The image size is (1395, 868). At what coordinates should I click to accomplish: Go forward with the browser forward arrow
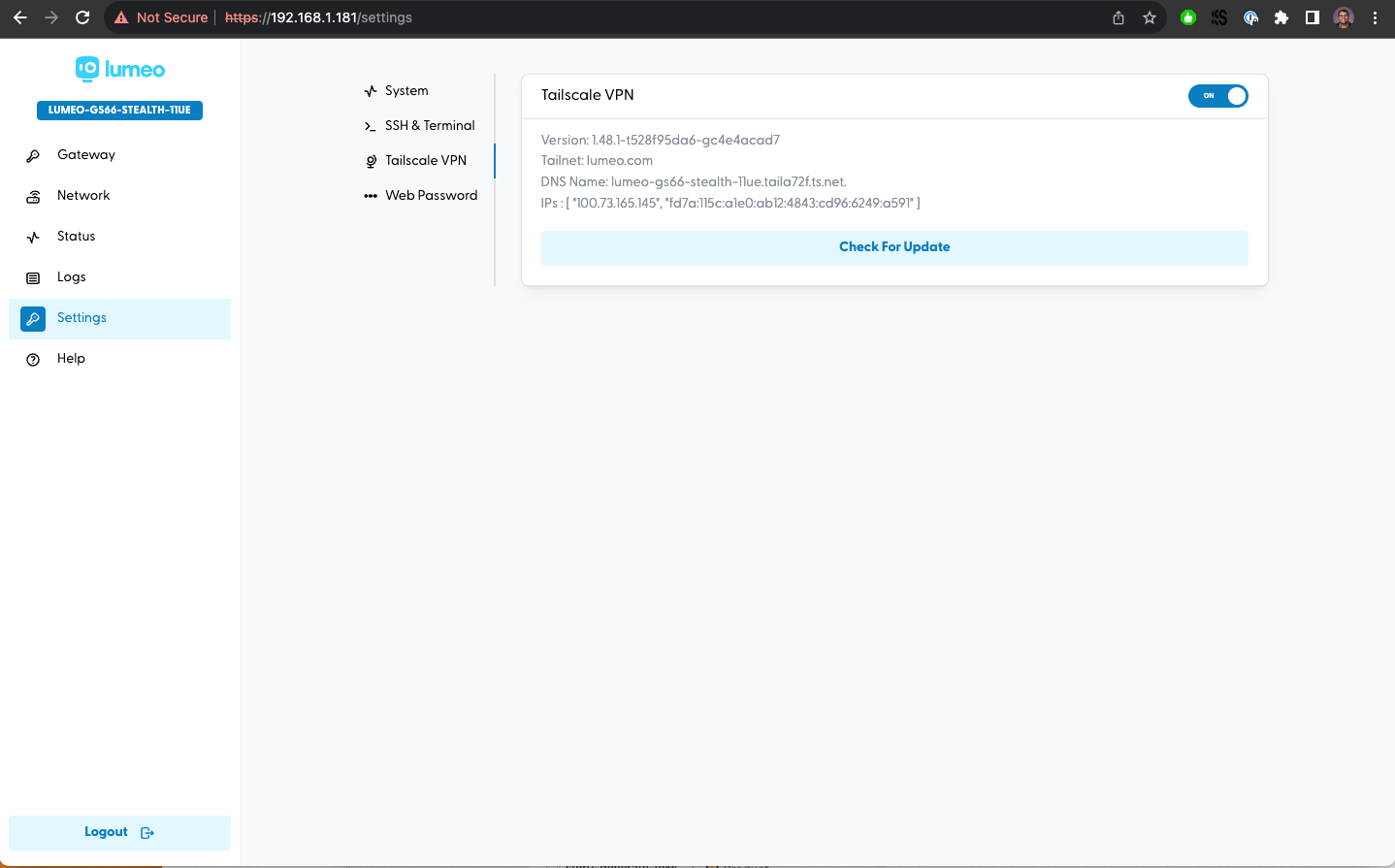51,17
